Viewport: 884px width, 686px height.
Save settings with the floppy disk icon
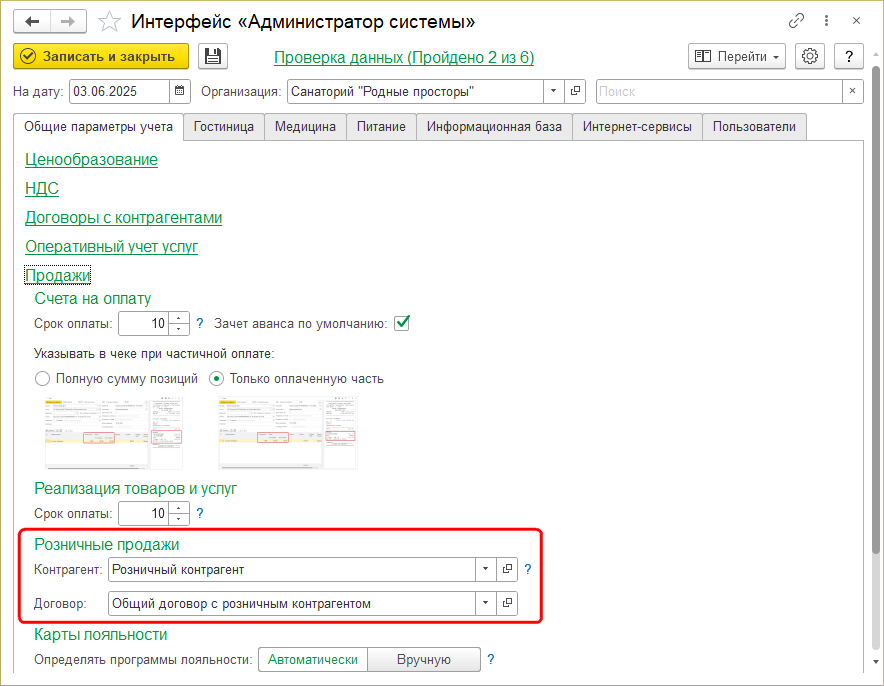[213, 56]
